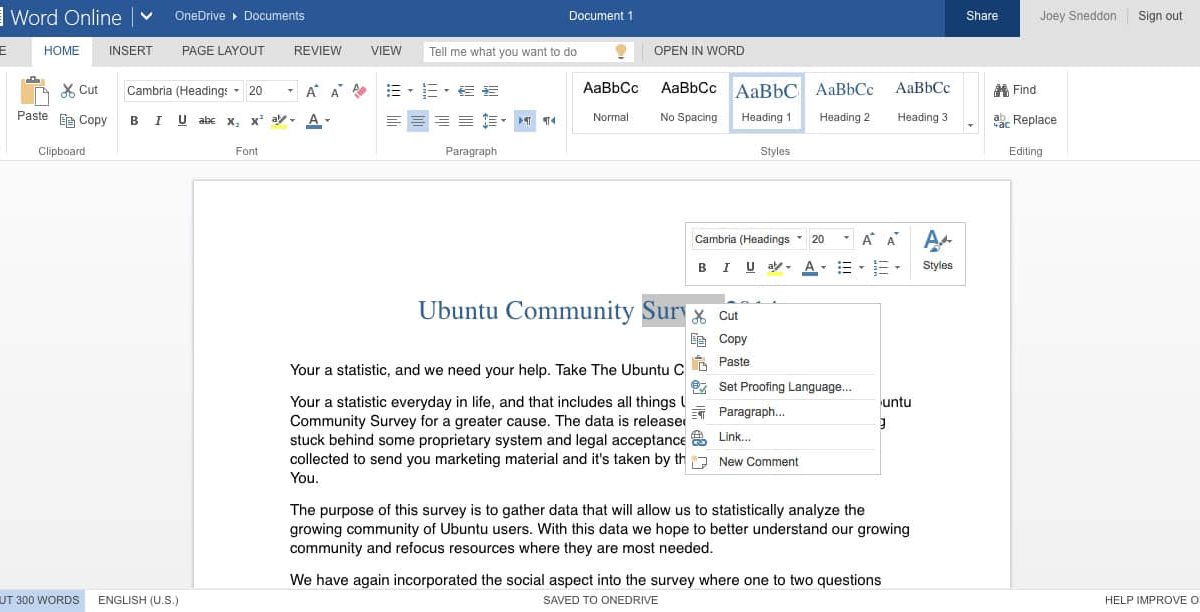Clear formatting with the eraser icon

(x=360, y=91)
